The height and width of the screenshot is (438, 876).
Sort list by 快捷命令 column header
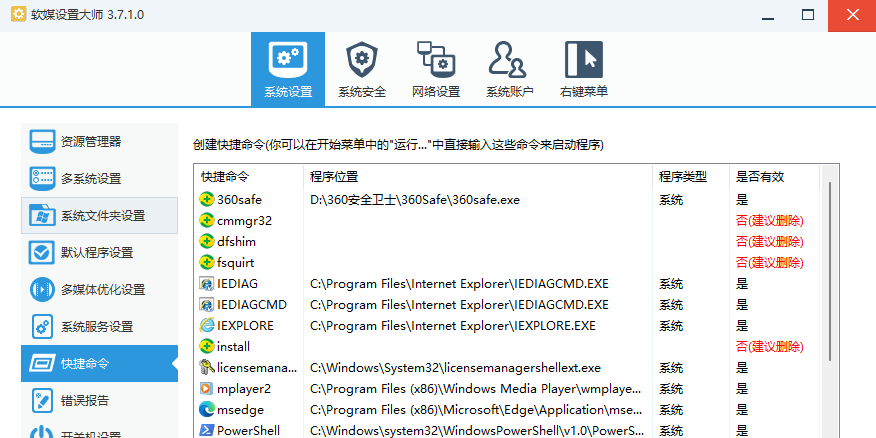[x=248, y=177]
